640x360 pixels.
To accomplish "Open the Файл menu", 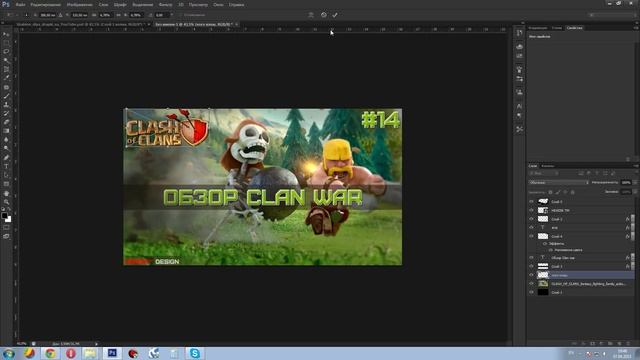I will coord(20,4).
